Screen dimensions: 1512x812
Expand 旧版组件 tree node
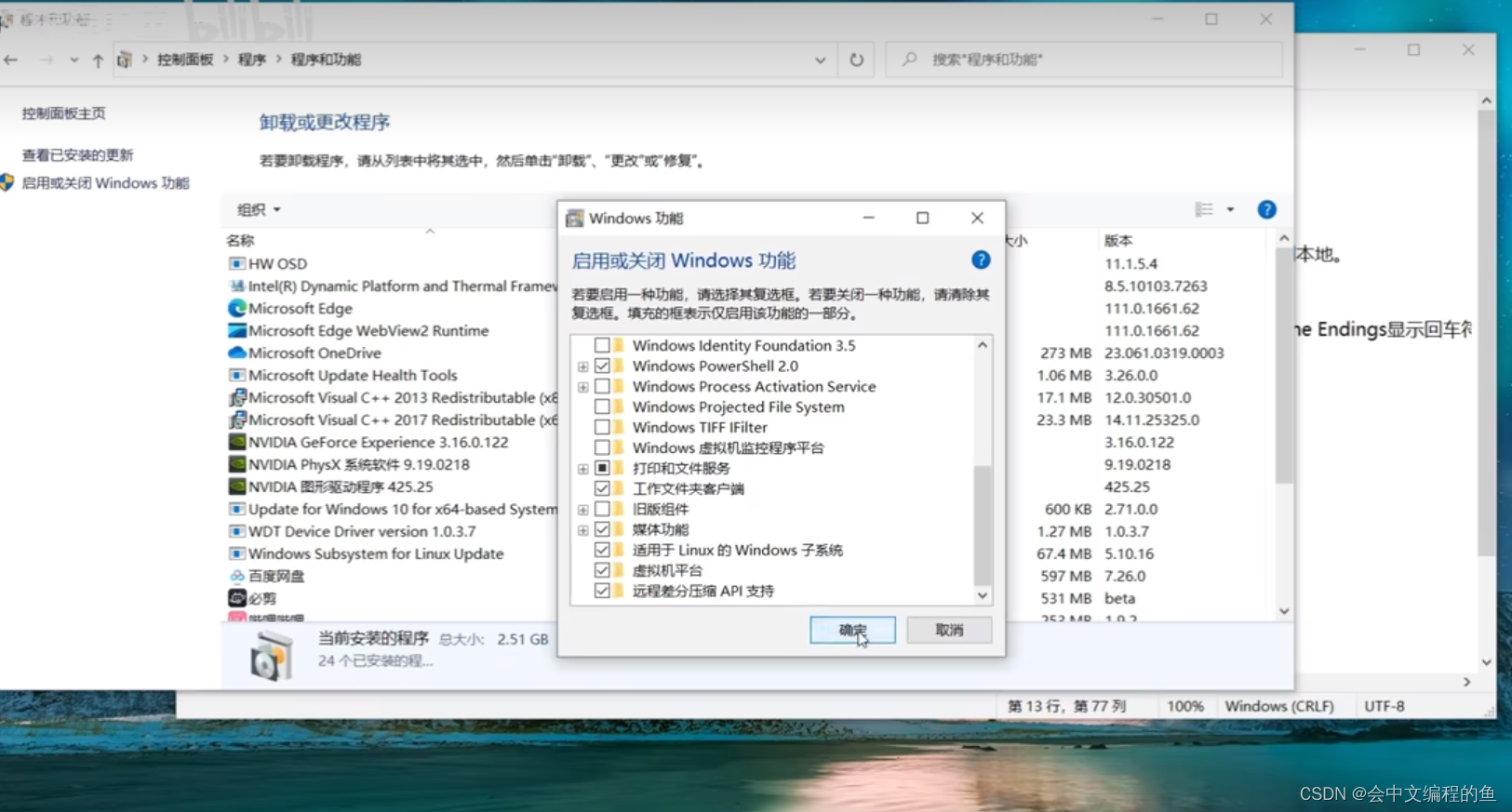tap(582, 510)
